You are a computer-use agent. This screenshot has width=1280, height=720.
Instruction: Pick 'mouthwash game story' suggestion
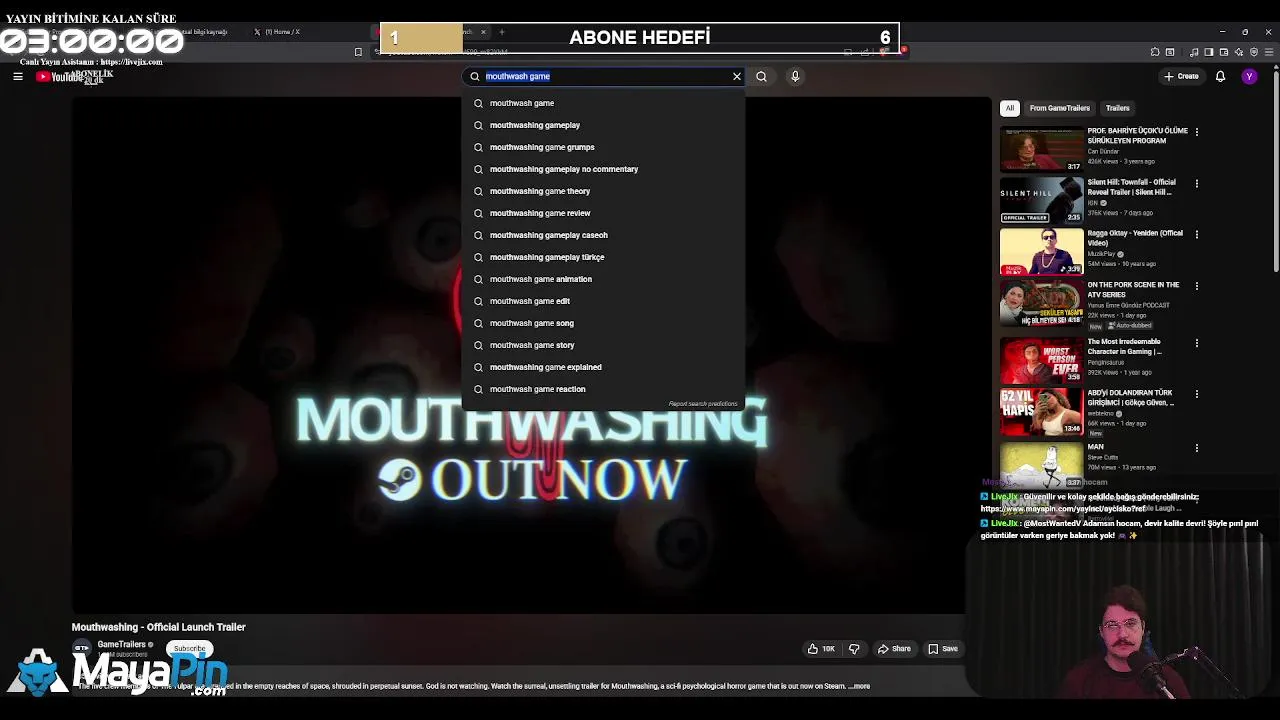[x=603, y=345]
